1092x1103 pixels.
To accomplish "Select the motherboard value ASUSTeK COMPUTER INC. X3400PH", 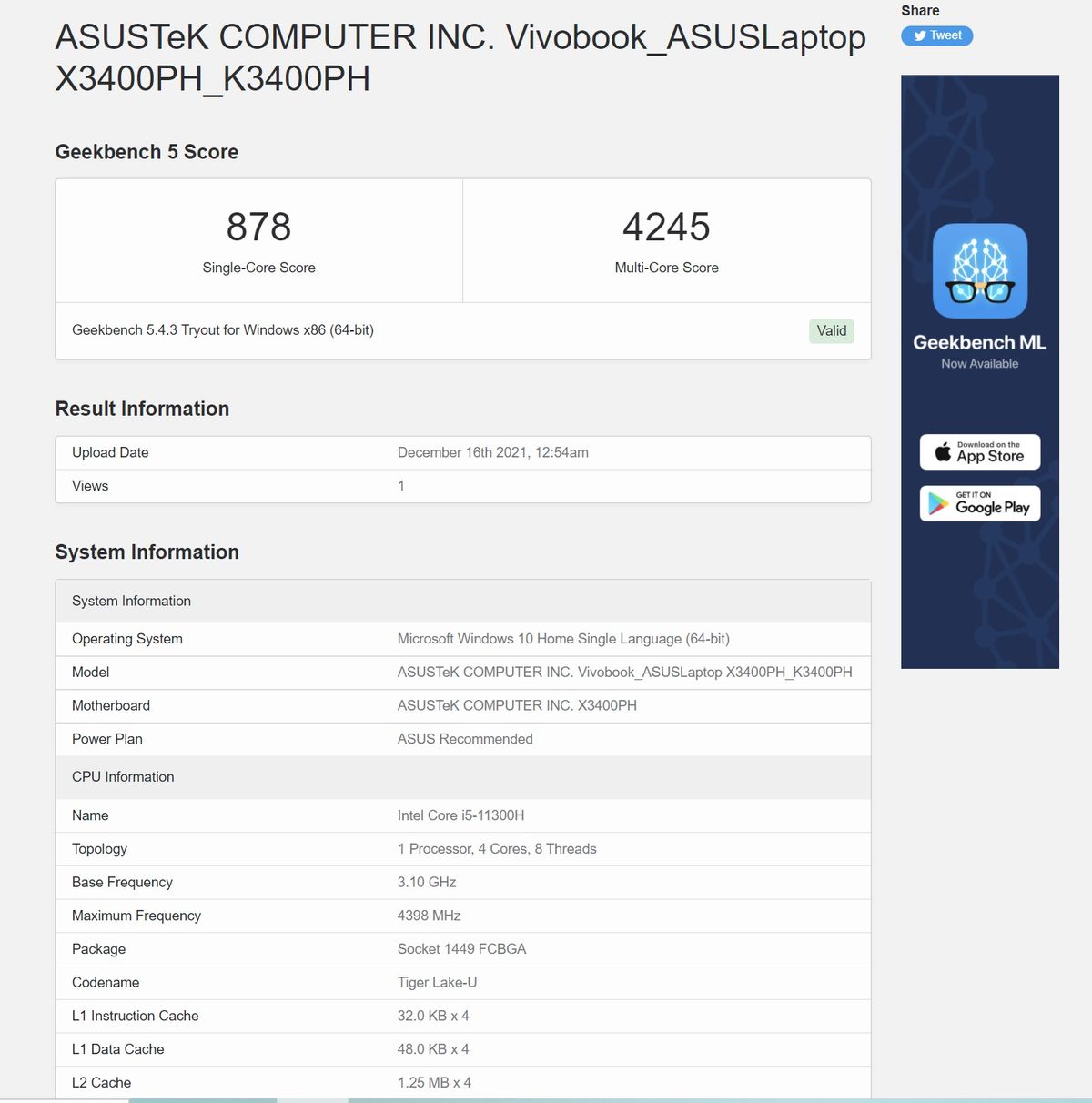I will (x=517, y=705).
